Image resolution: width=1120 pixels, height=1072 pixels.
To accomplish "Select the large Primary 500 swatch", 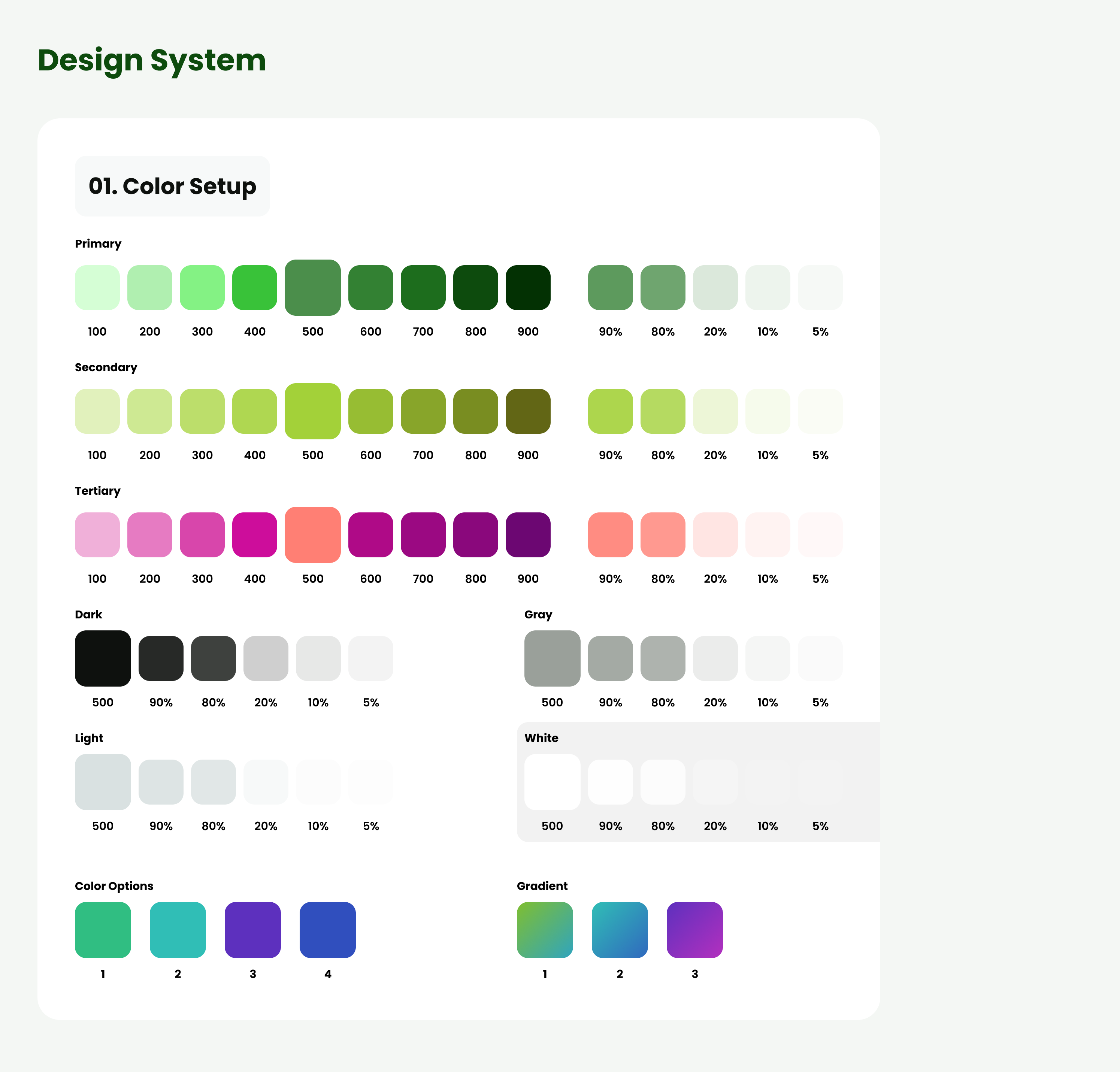I will coord(312,287).
